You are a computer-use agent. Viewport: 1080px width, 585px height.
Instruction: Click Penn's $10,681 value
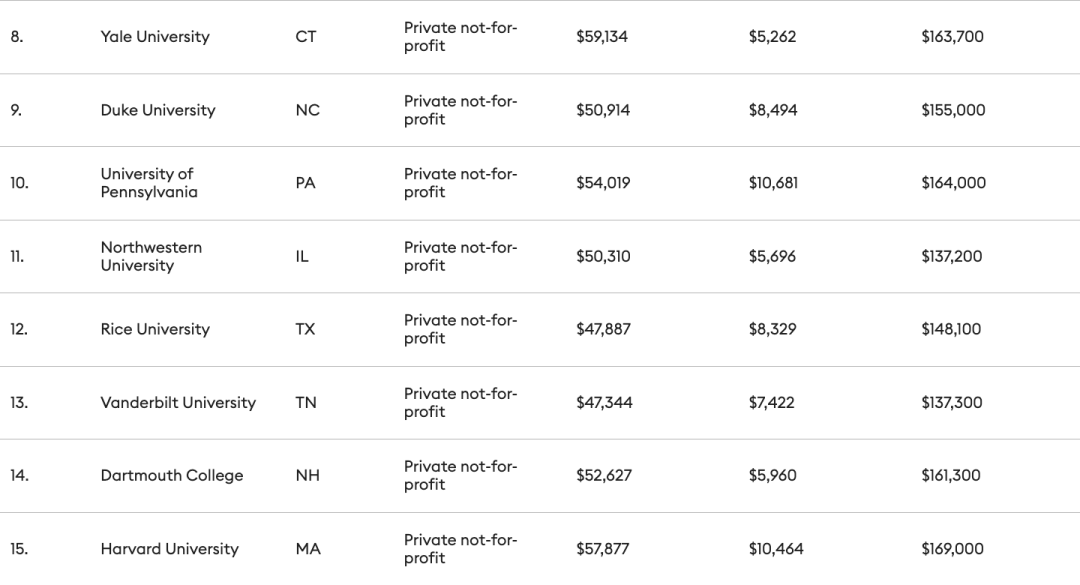pos(773,183)
